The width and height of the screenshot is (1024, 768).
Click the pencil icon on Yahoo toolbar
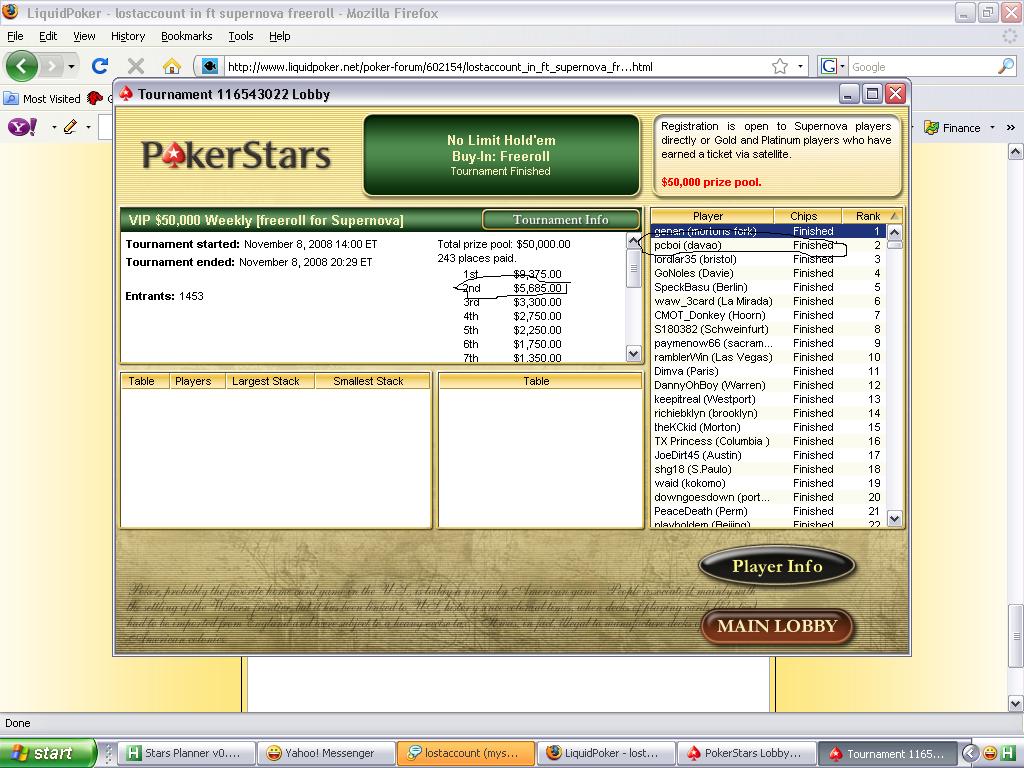pos(71,127)
